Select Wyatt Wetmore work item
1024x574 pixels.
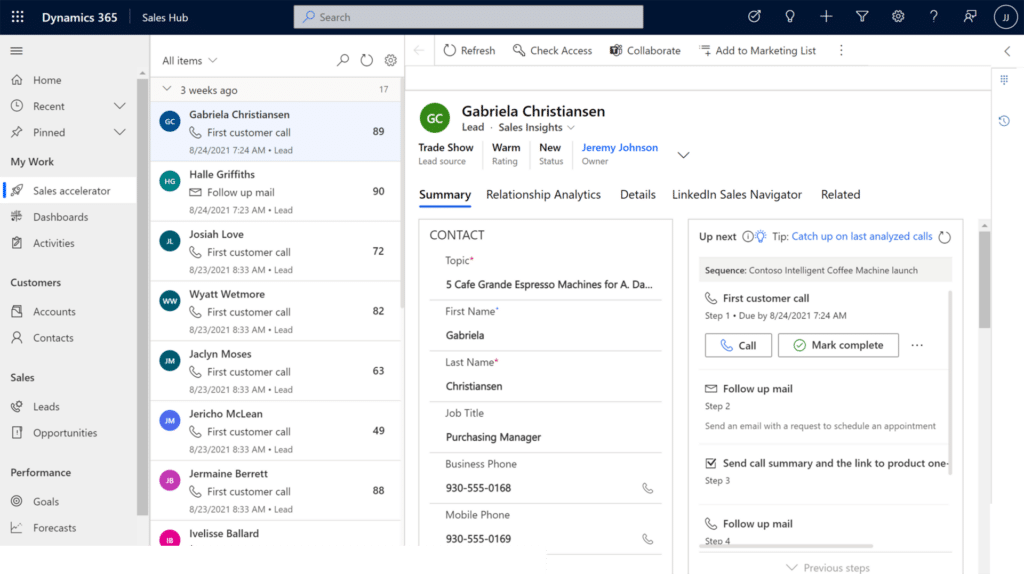pyautogui.click(x=276, y=311)
